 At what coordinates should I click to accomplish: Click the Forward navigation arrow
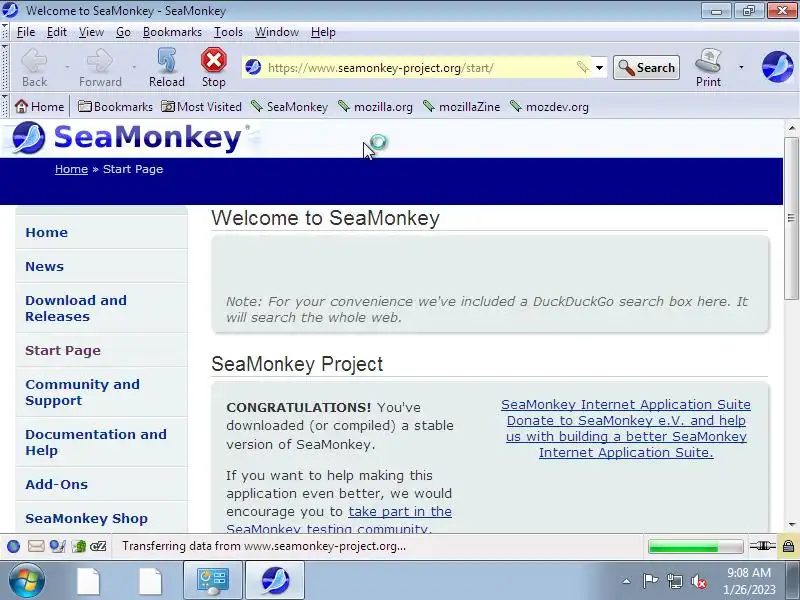100,67
